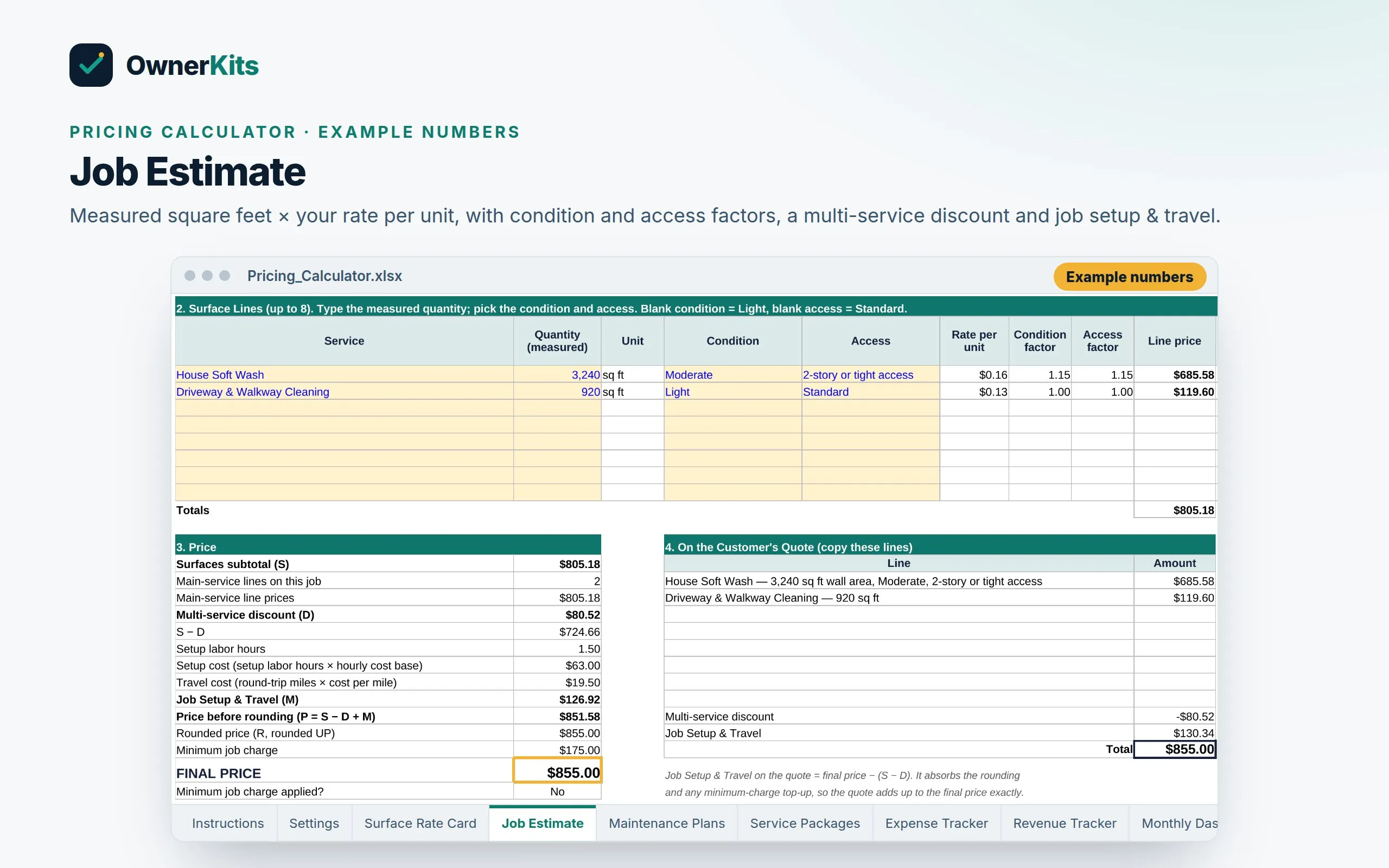Click the Travel cost $19.50 value
The height and width of the screenshot is (868, 1389).
(x=557, y=682)
